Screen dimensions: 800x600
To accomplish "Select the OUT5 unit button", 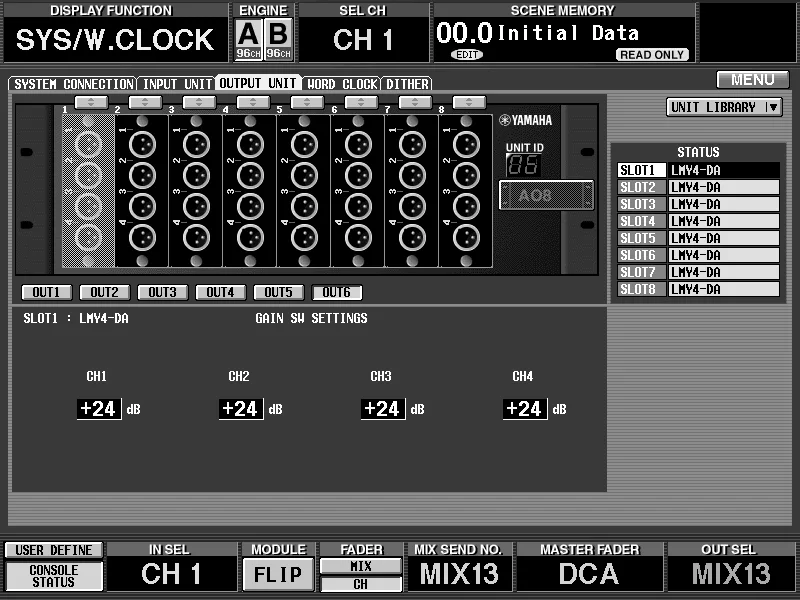I will pyautogui.click(x=279, y=292).
